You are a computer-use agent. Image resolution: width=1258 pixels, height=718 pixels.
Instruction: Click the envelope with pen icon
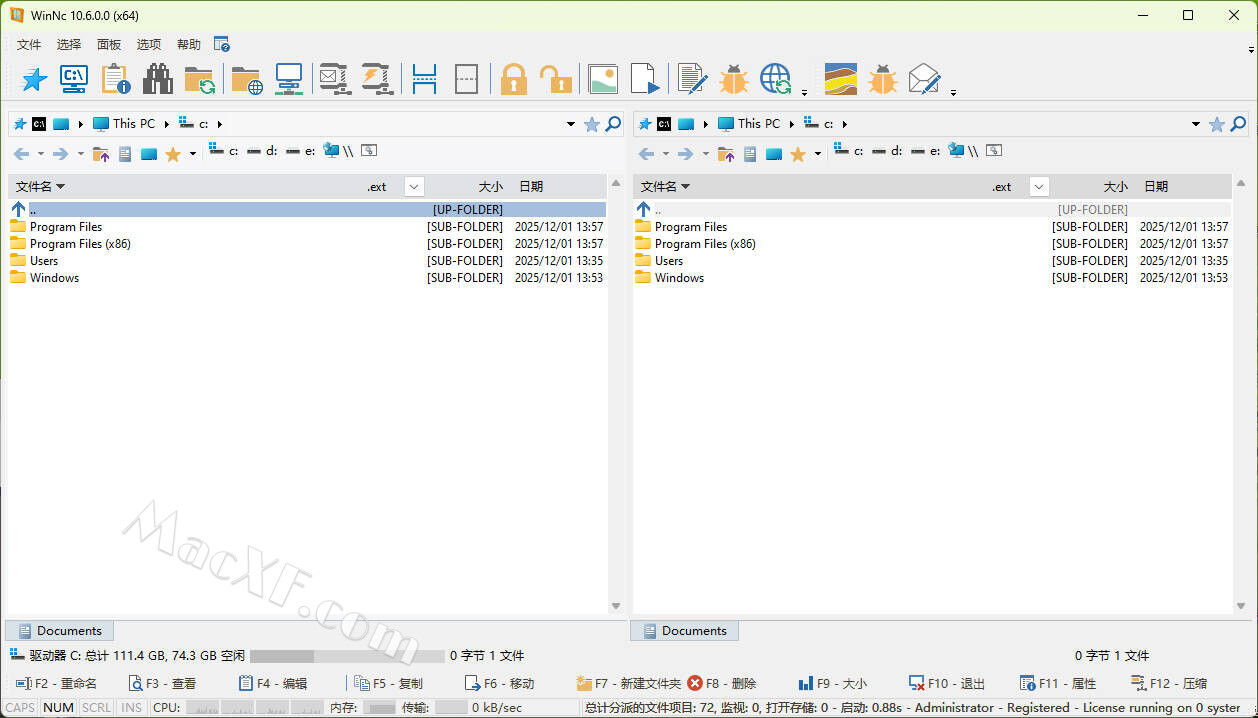click(x=925, y=79)
